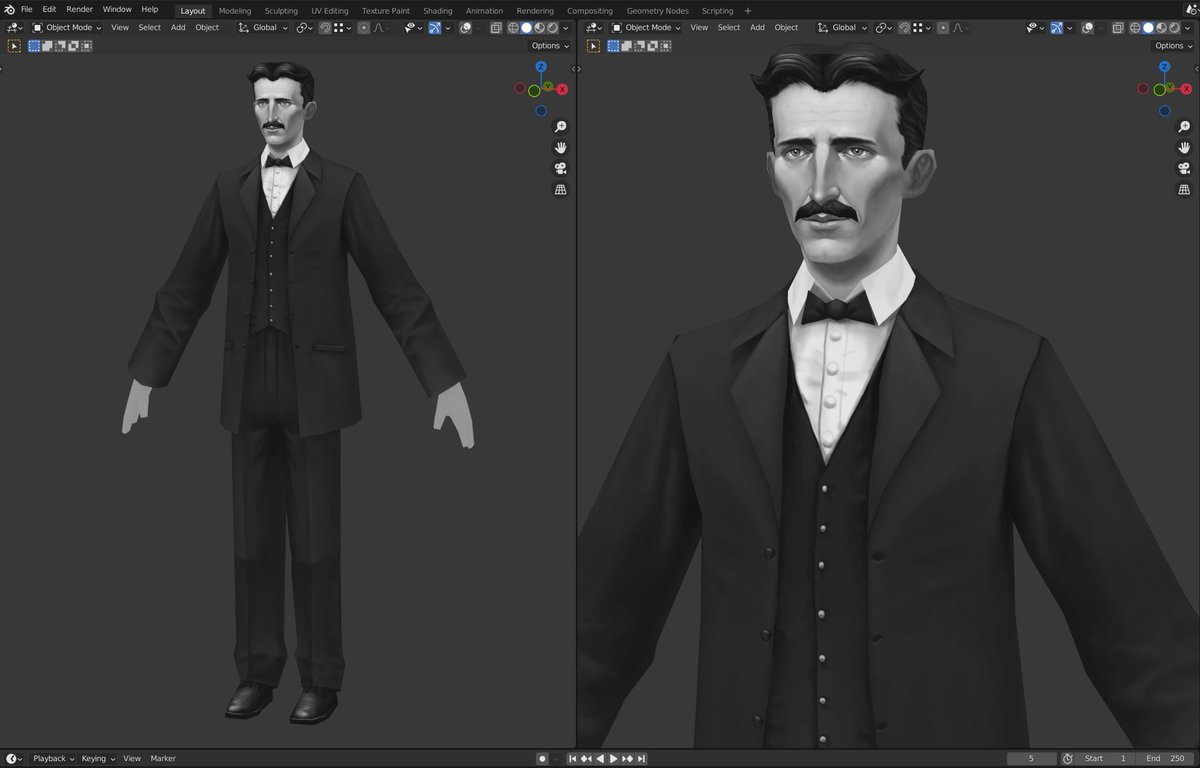Open Object Mode dropdown in left viewport
The height and width of the screenshot is (768, 1200).
pyautogui.click(x=68, y=27)
